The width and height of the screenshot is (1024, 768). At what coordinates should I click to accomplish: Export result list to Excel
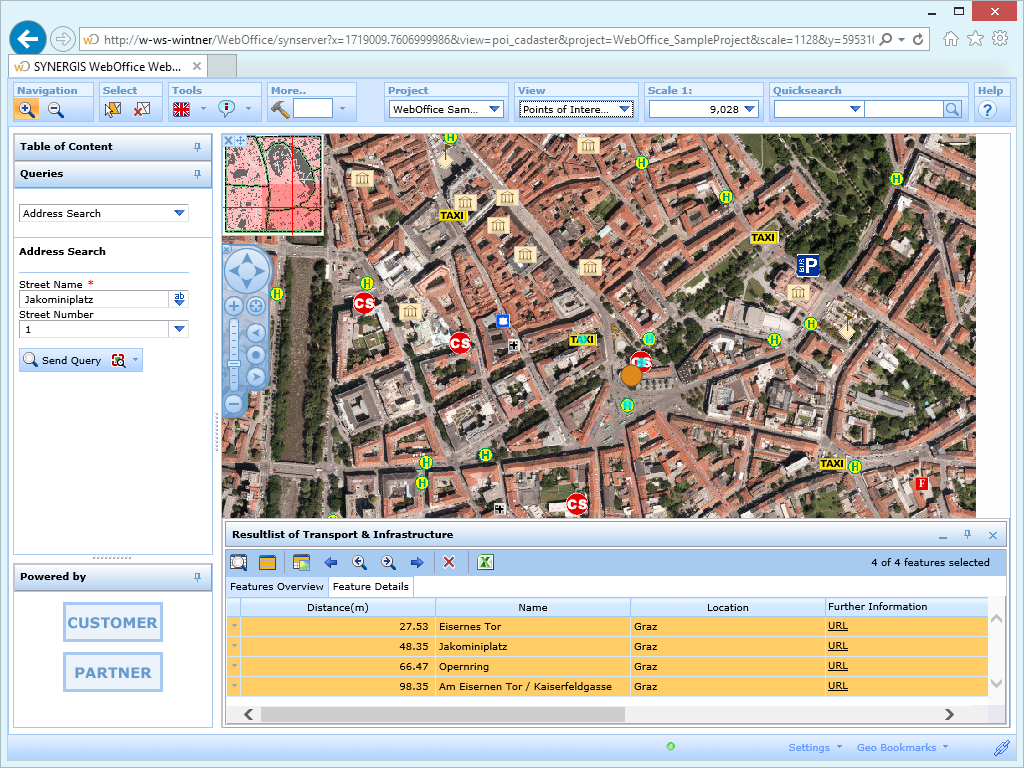(x=485, y=562)
